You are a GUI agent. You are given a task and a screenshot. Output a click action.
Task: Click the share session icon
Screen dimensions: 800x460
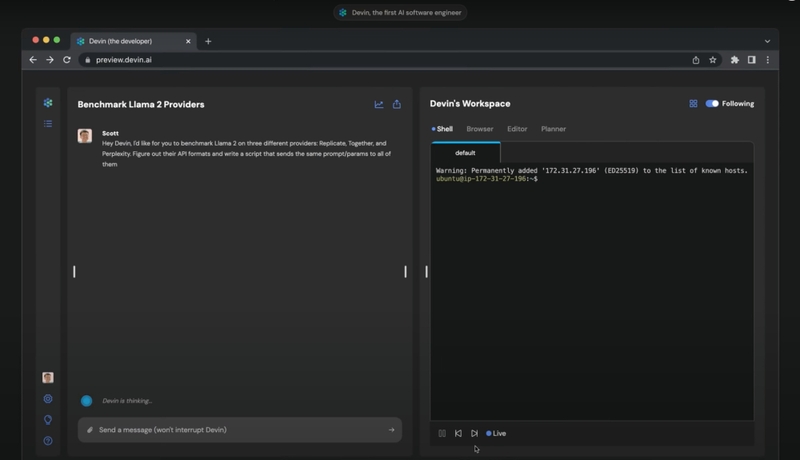(397, 104)
